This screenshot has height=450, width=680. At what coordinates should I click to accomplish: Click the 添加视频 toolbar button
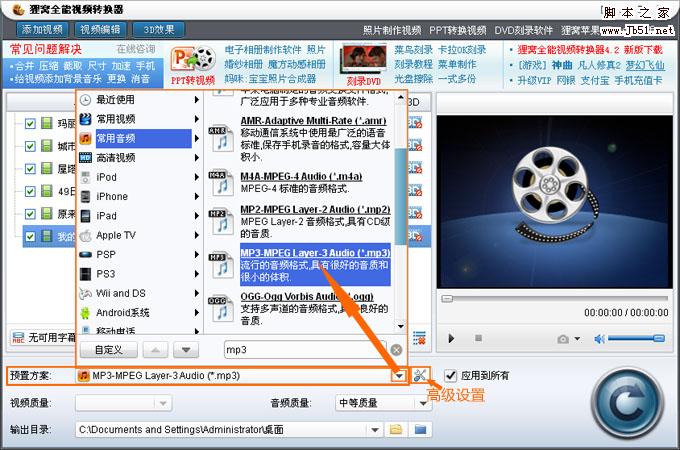[x=42, y=29]
